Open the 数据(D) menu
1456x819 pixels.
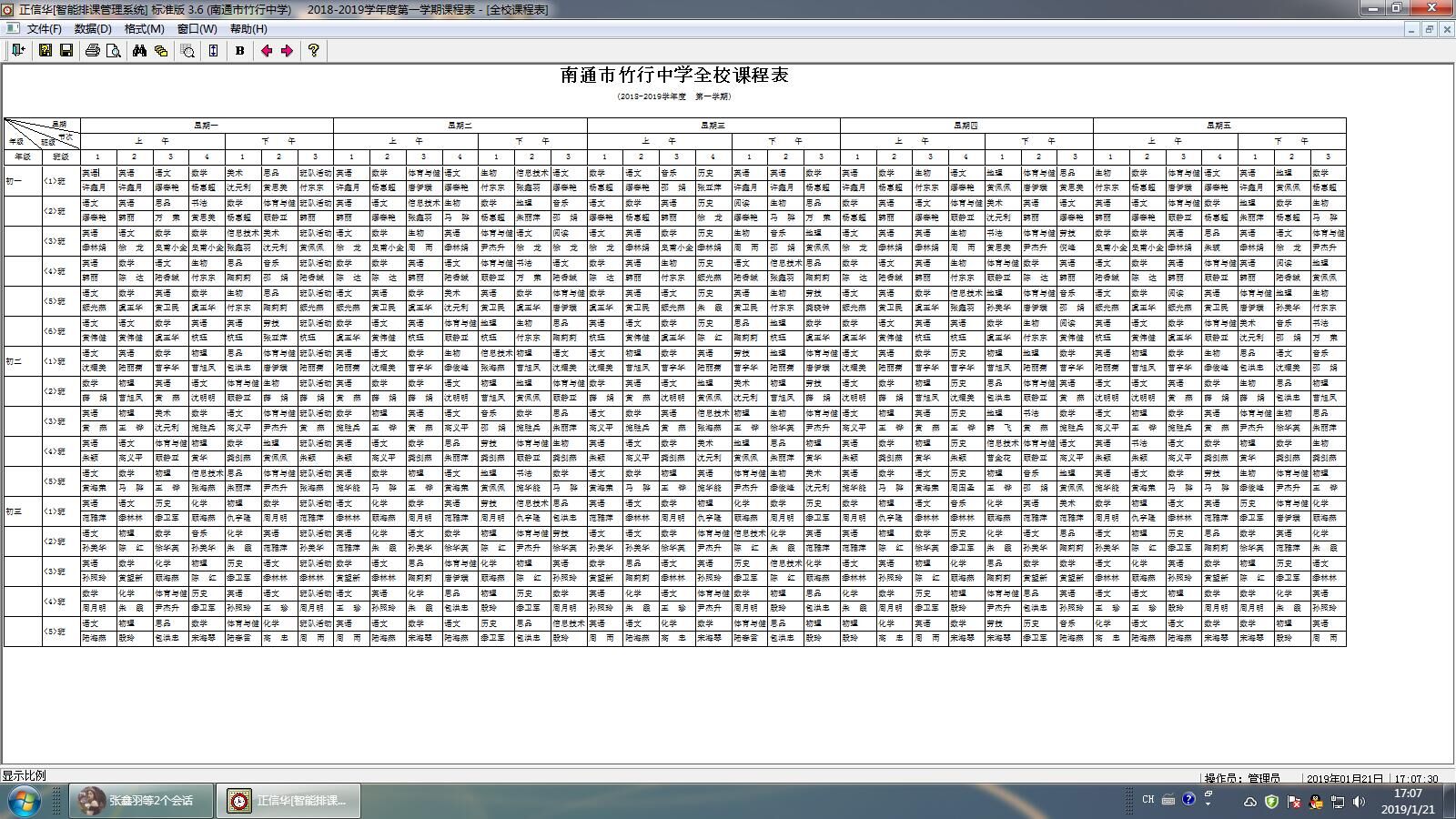pyautogui.click(x=93, y=29)
